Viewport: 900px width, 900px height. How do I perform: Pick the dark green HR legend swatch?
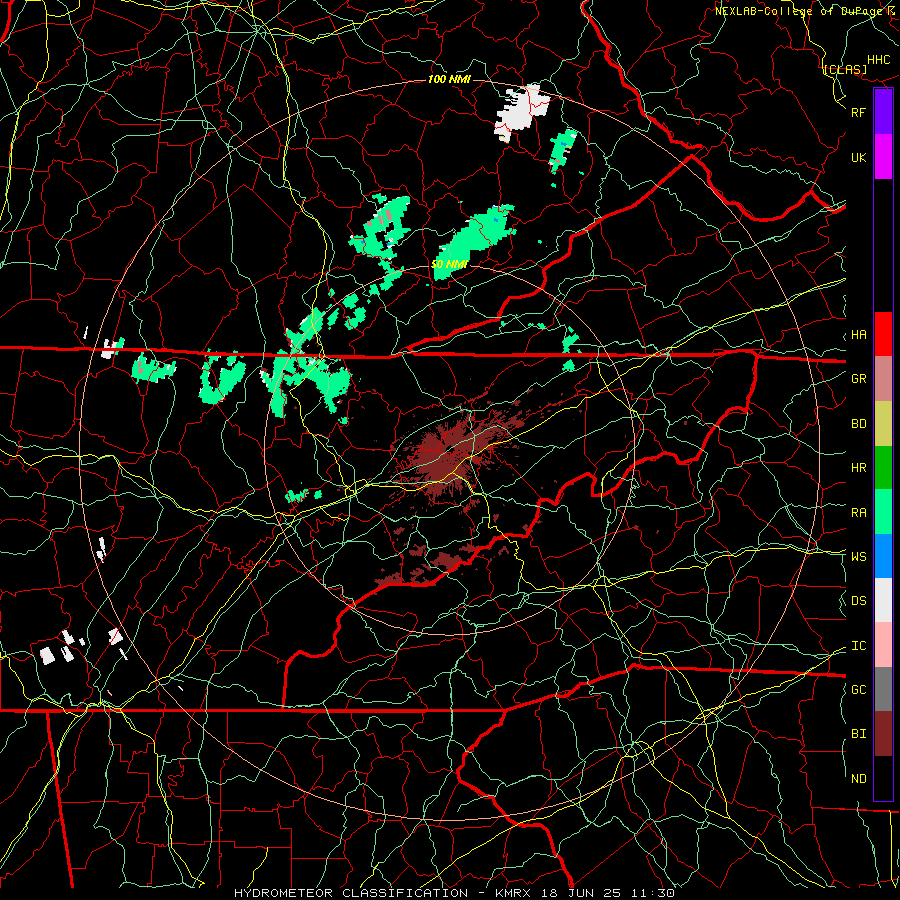[x=883, y=468]
